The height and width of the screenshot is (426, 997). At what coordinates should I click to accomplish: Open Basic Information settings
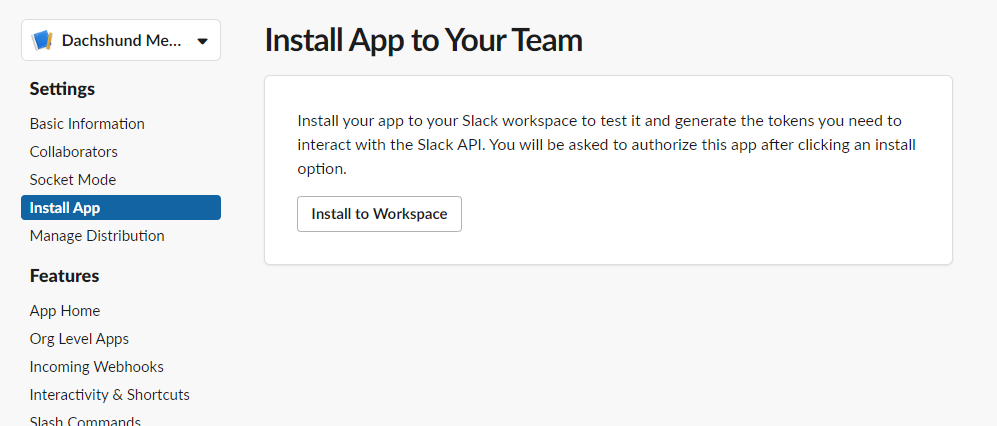click(x=87, y=123)
